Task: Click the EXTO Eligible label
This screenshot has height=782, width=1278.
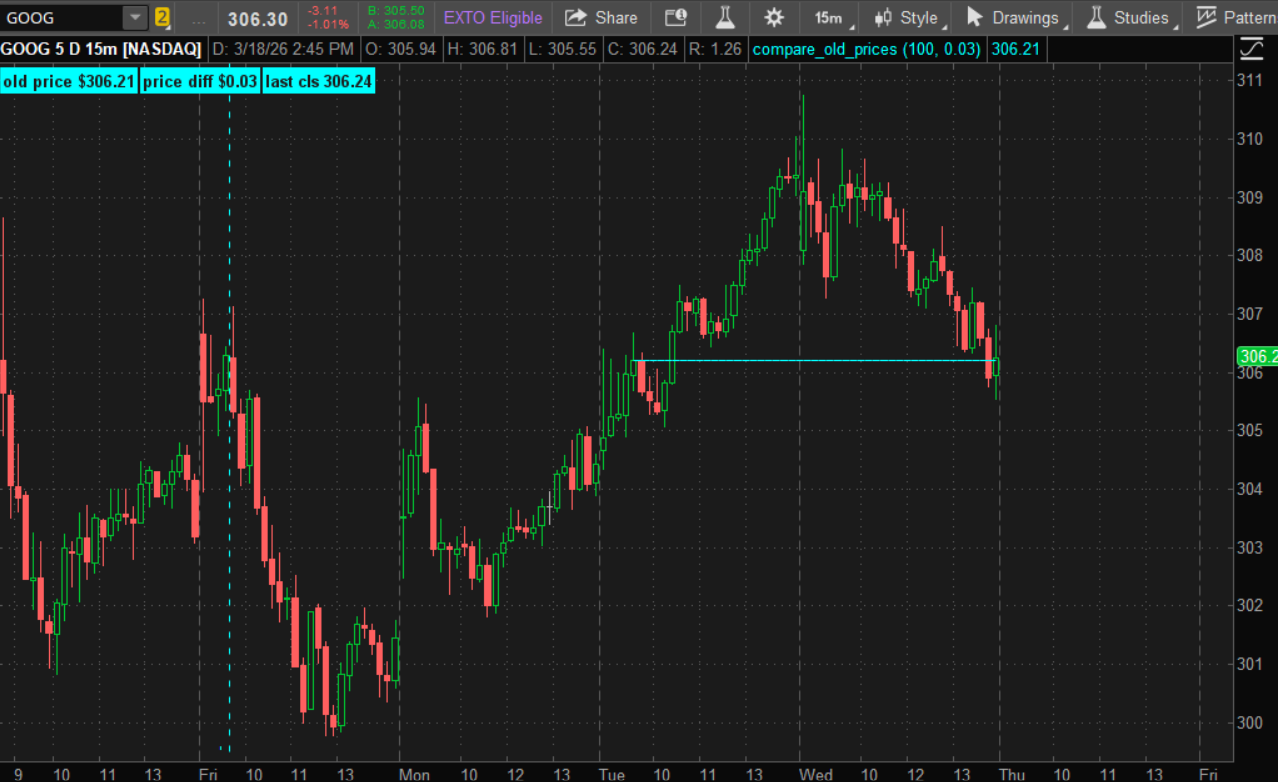Action: (493, 18)
